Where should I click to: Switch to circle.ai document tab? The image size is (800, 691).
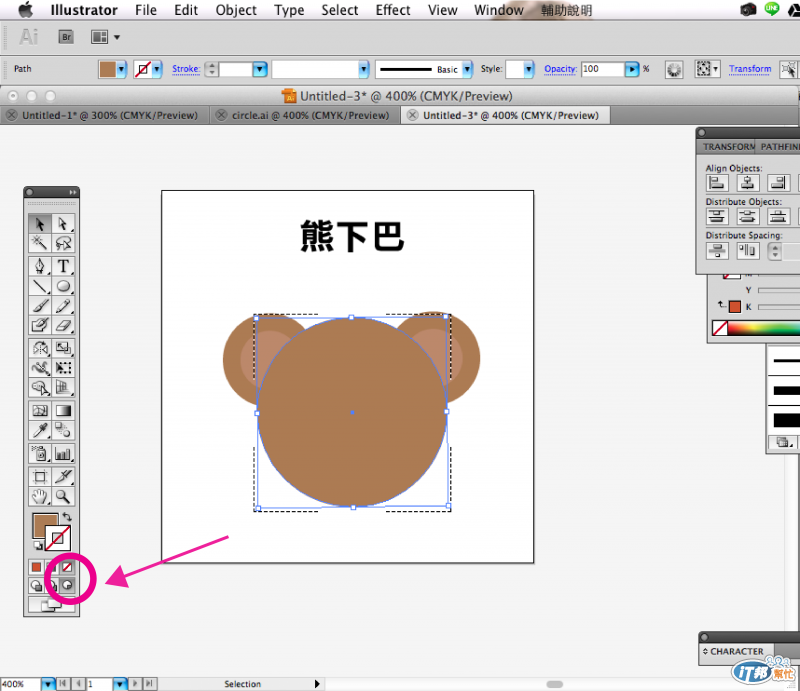309,115
